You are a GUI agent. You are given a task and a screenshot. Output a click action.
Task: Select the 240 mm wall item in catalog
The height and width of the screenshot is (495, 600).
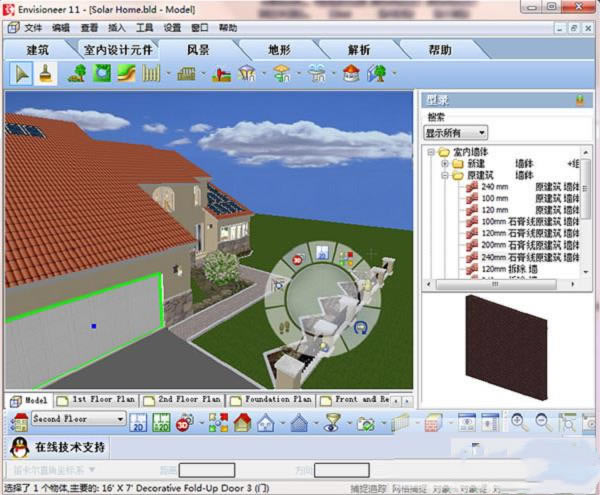click(x=494, y=186)
